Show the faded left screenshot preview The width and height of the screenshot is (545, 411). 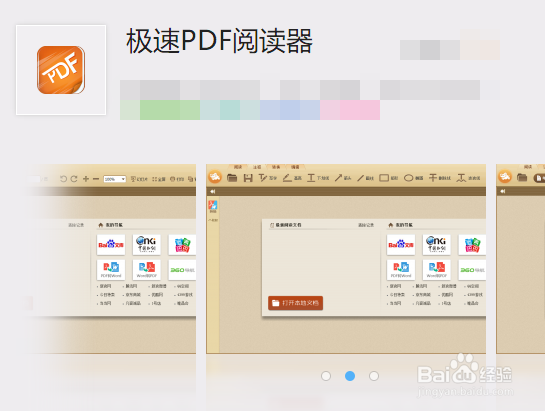pos(111,259)
